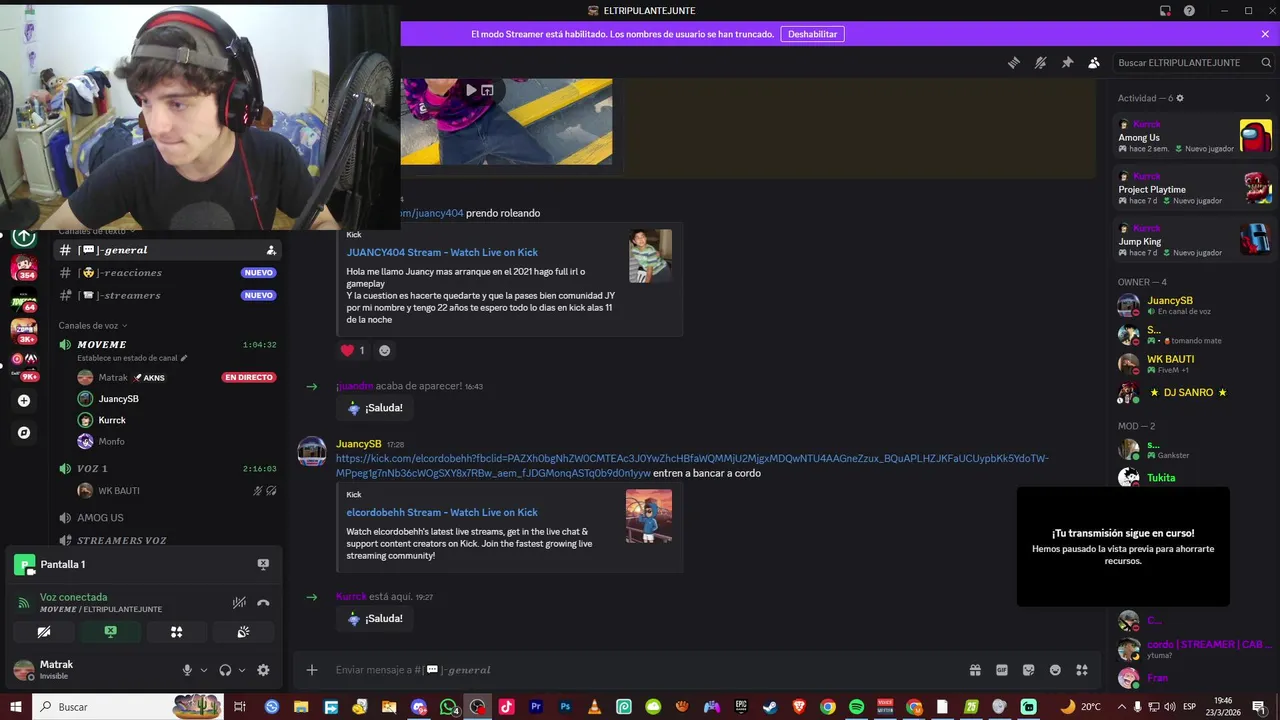Add a server with plus icon

coord(24,401)
